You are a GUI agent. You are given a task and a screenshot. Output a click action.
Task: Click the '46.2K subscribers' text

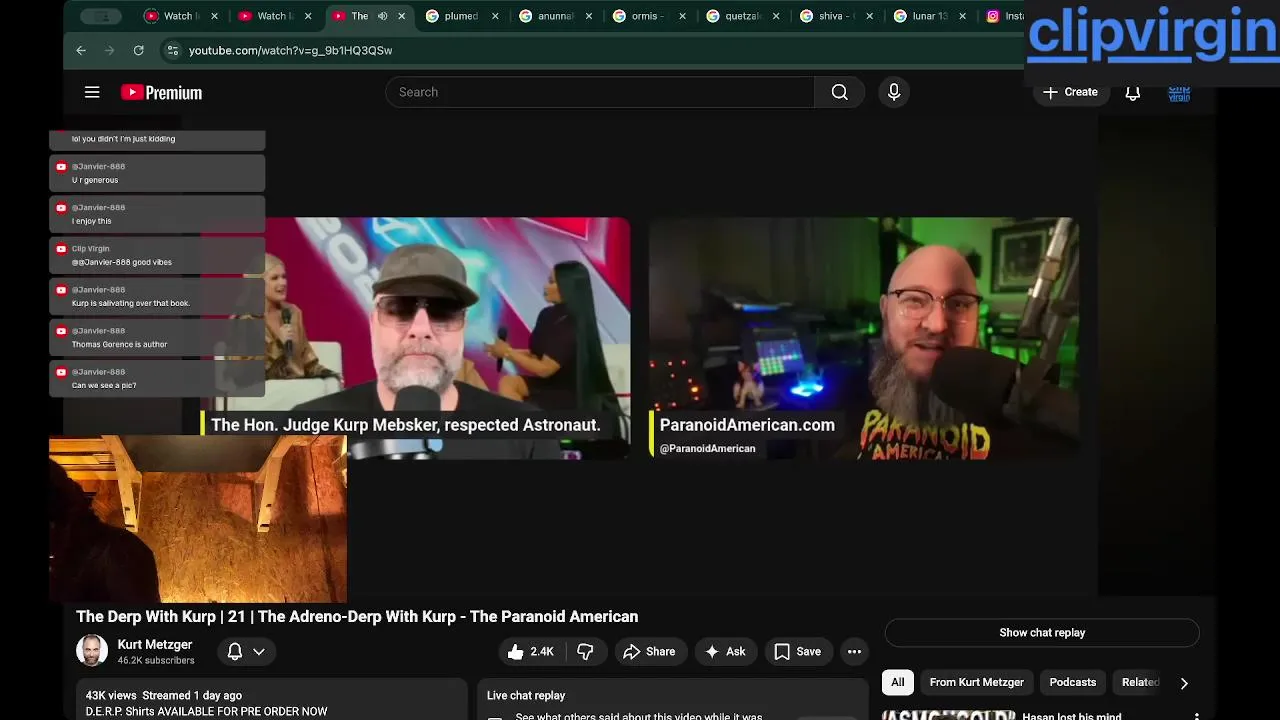point(156,661)
